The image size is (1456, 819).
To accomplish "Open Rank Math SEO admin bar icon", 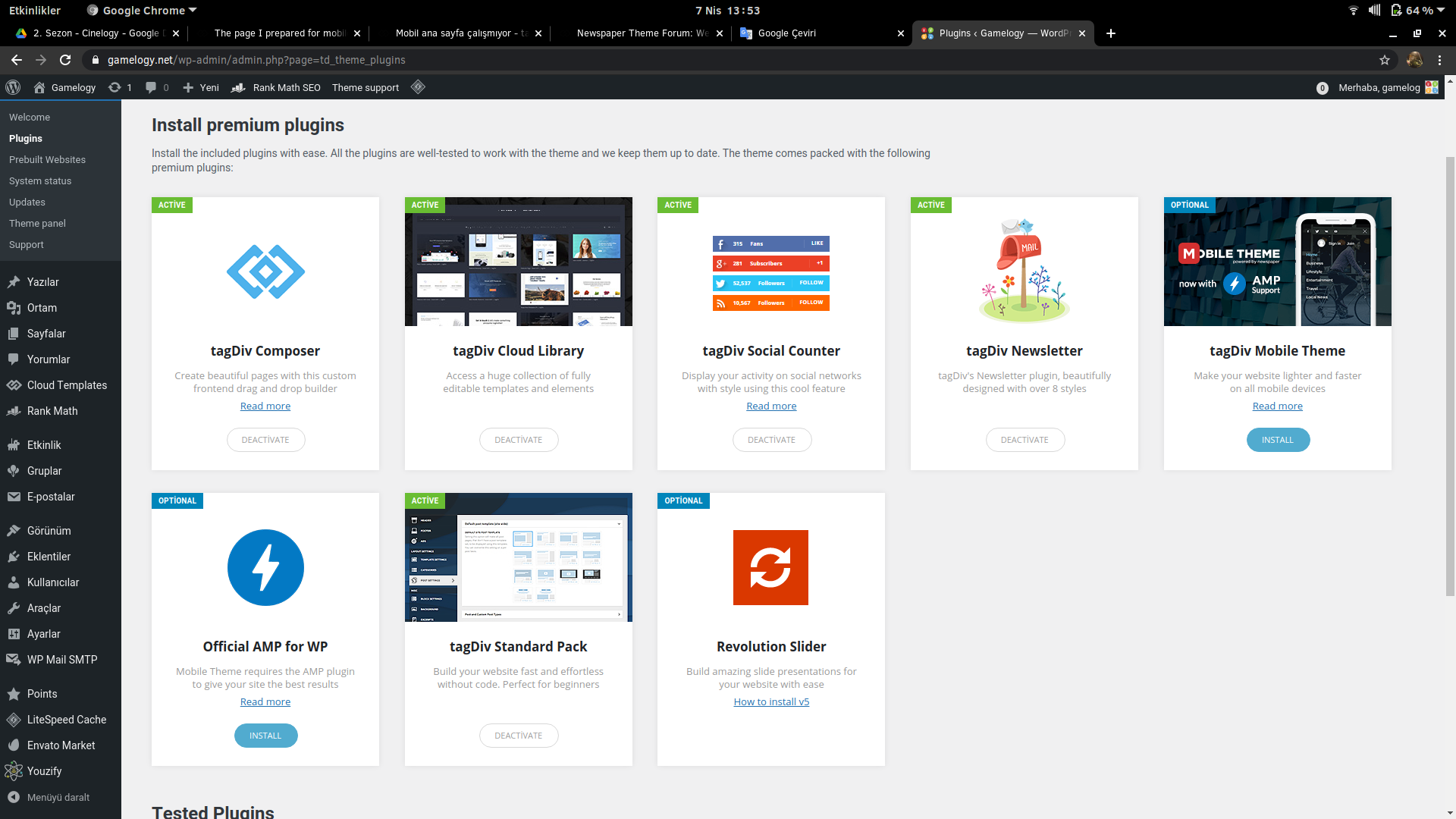I will (238, 87).
